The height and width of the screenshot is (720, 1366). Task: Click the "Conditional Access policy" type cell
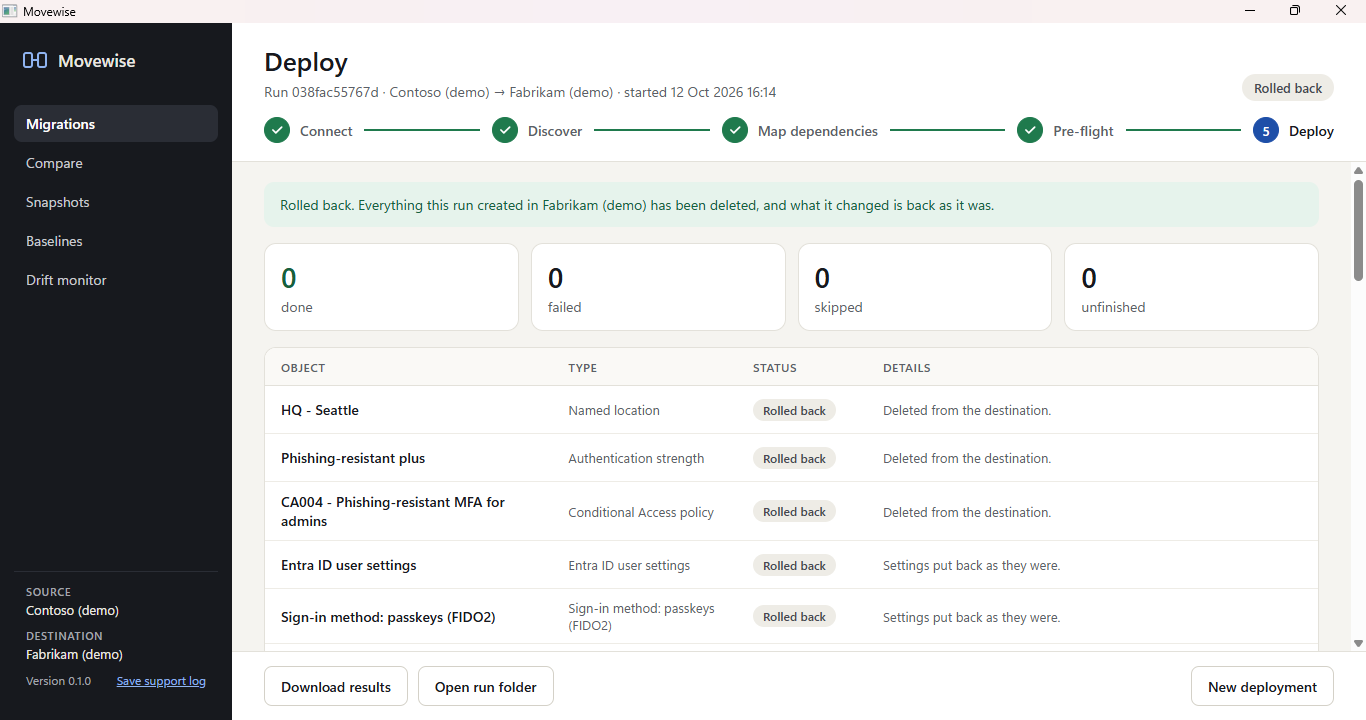pos(641,512)
